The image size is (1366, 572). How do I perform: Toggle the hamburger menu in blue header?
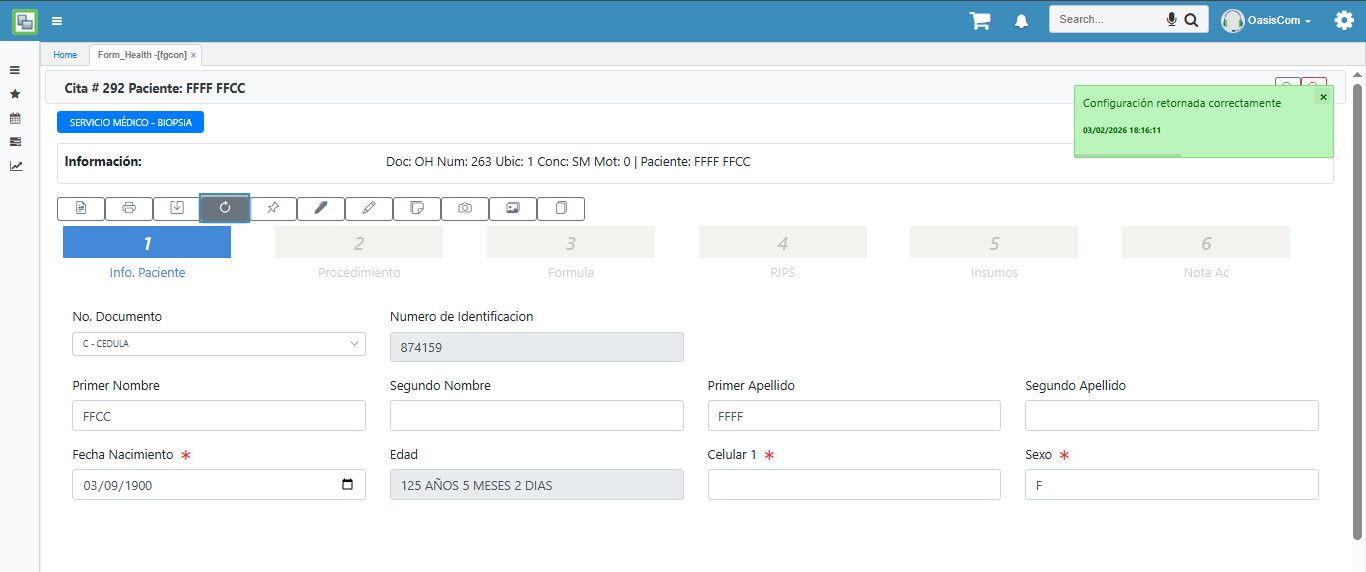tap(57, 21)
